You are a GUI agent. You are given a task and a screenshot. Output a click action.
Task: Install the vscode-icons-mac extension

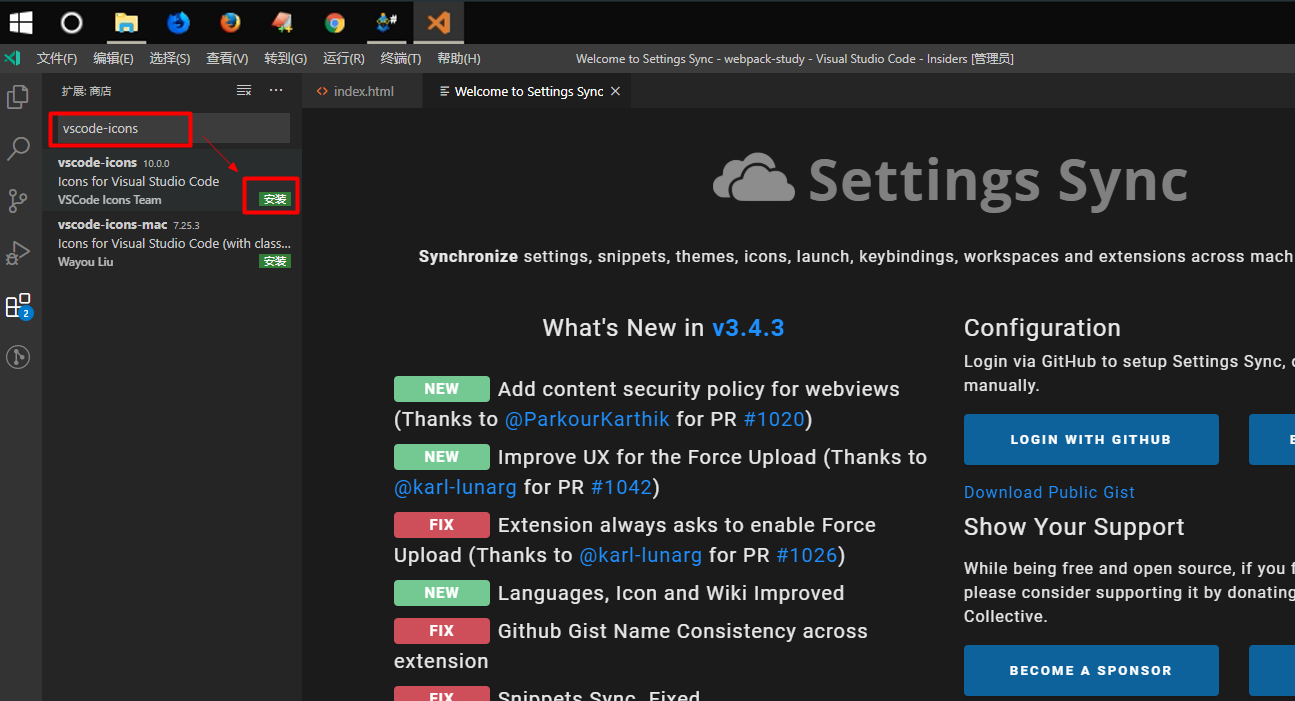click(x=274, y=261)
